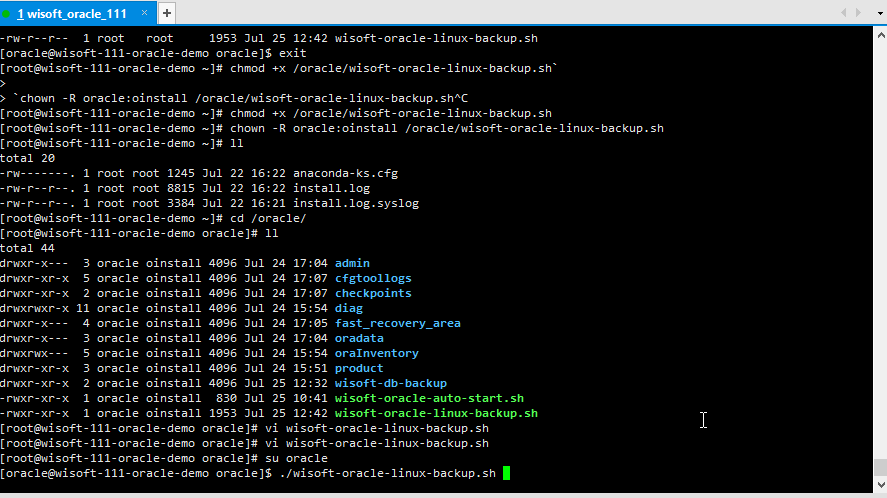887x498 pixels.
Task: Click the oraInventory directory entry
Action: coord(376,353)
